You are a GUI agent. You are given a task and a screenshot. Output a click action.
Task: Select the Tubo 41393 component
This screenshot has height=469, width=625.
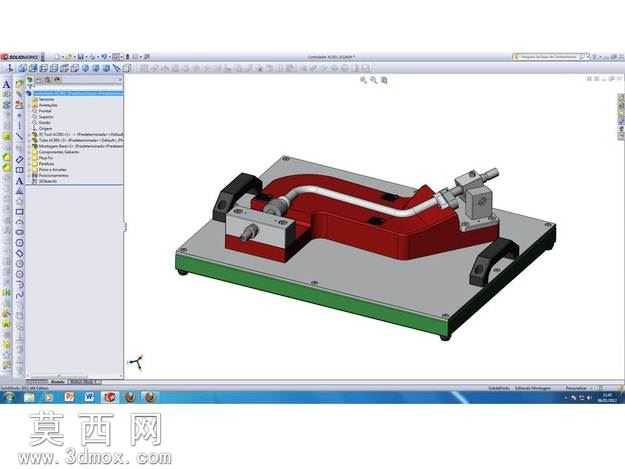tap(78, 140)
